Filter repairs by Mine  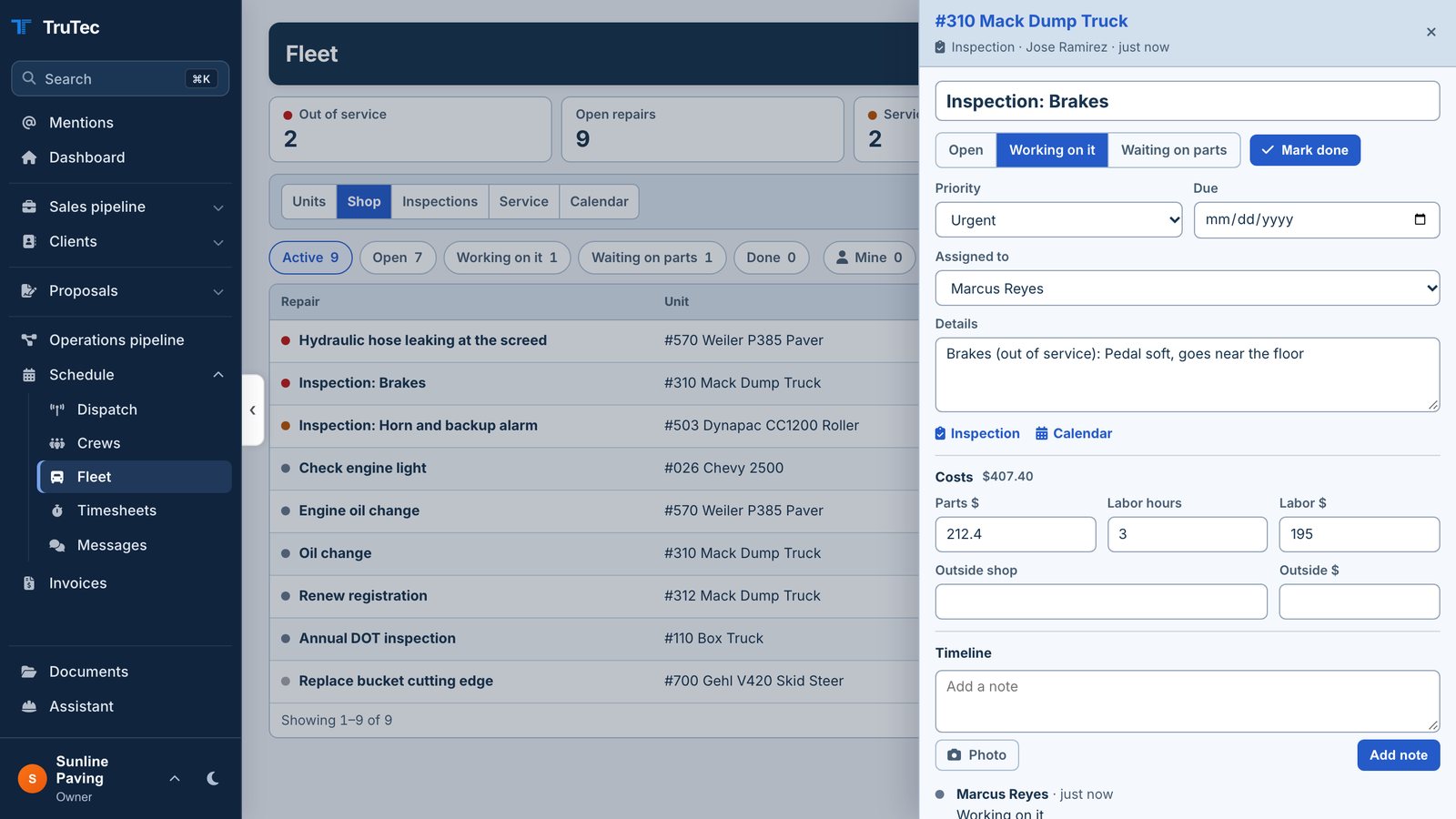point(869,258)
